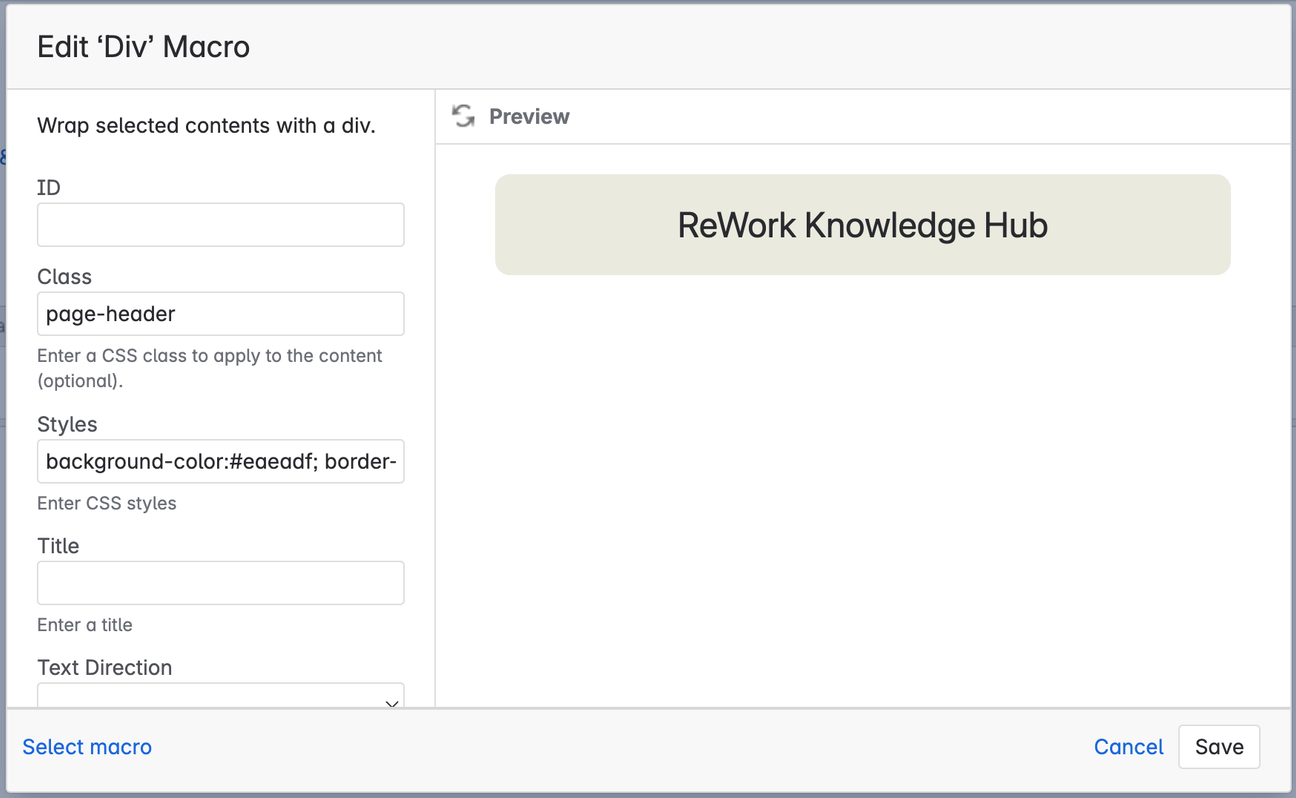Edit the Styles field with background-color value
The height and width of the screenshot is (798, 1296).
pos(220,461)
